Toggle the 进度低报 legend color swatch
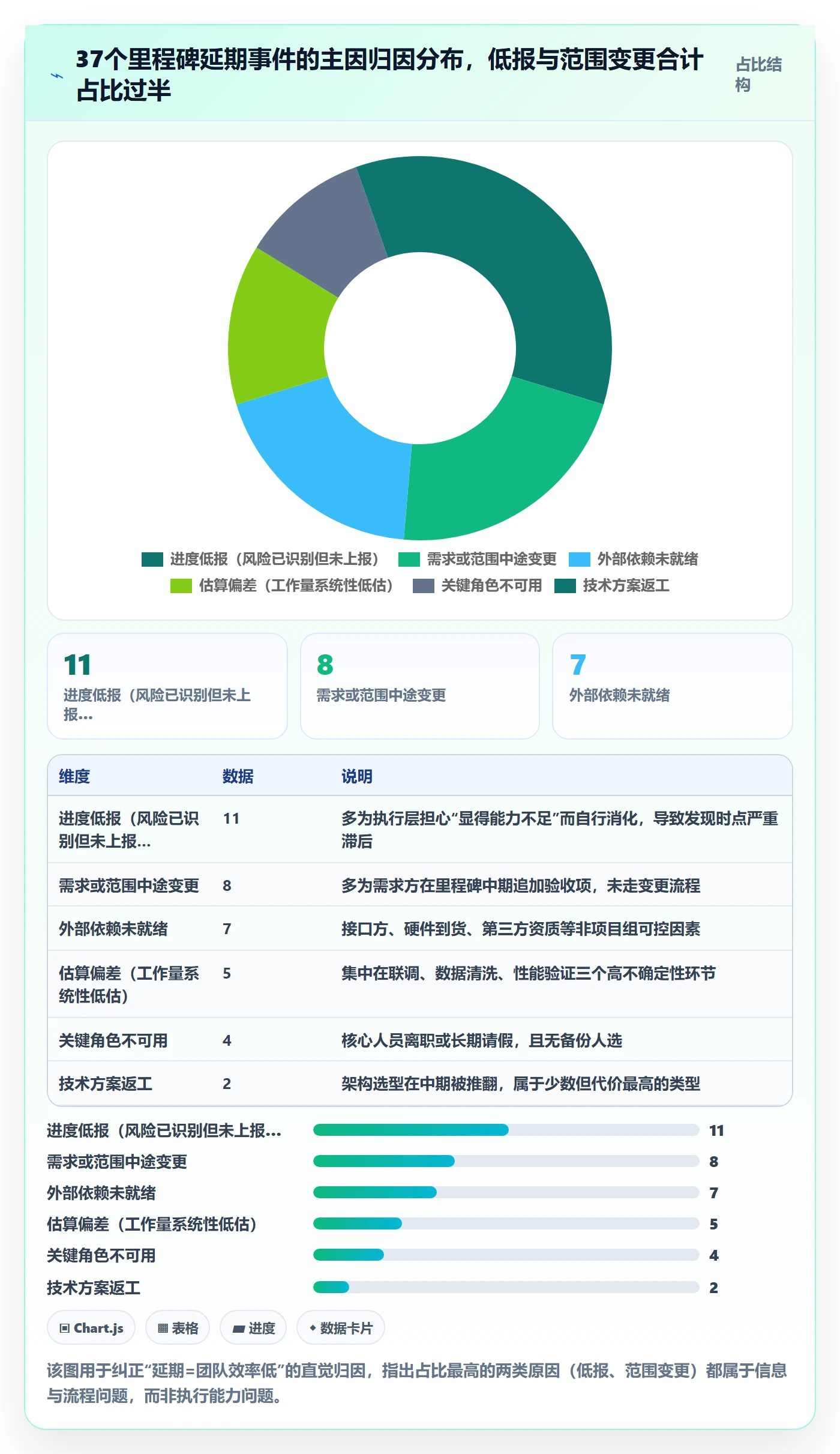Viewport: 840px width, 1454px height. (x=152, y=560)
